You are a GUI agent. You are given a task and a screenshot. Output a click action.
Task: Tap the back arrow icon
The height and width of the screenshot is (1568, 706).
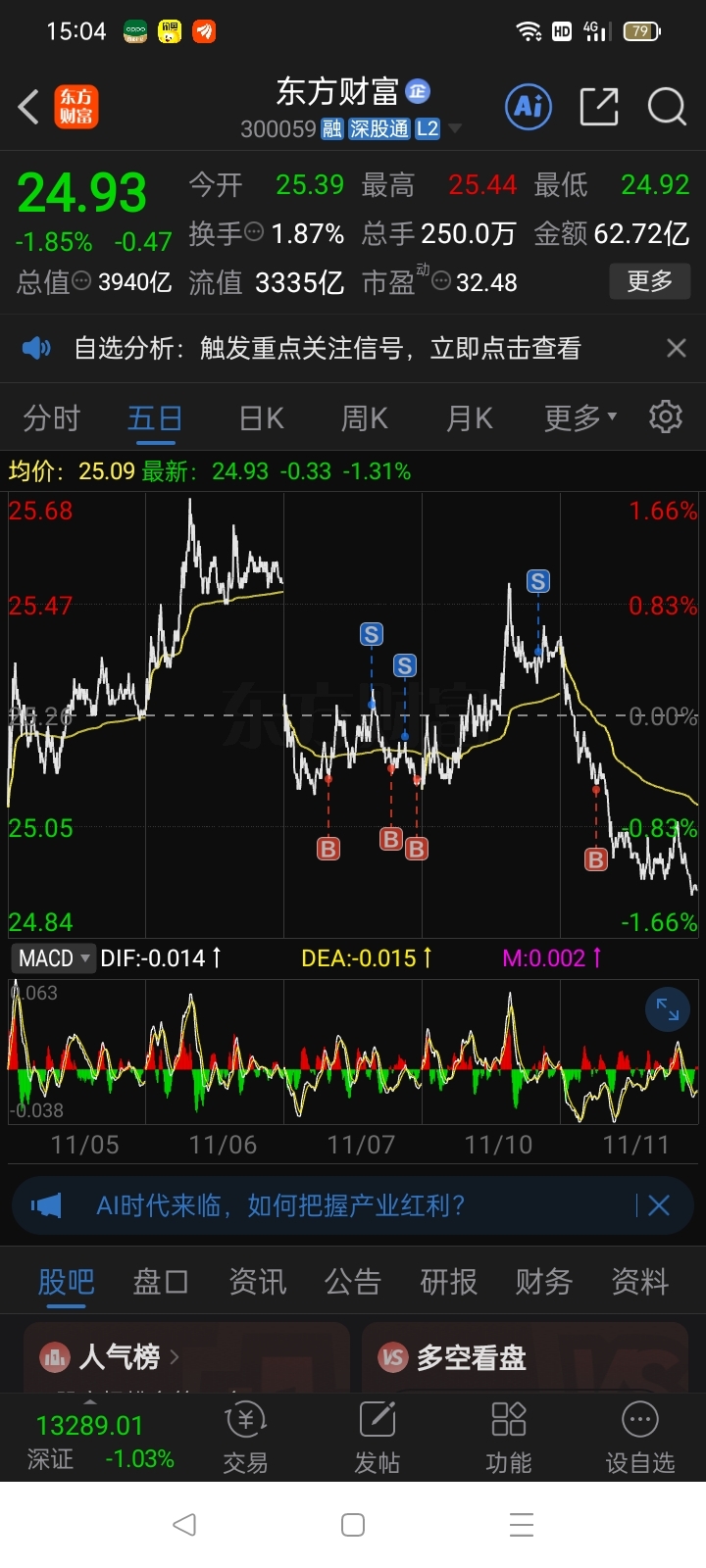click(29, 107)
